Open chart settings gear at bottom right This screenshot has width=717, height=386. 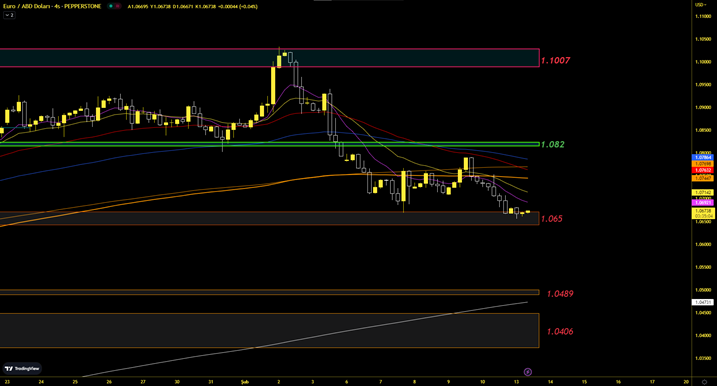704,382
